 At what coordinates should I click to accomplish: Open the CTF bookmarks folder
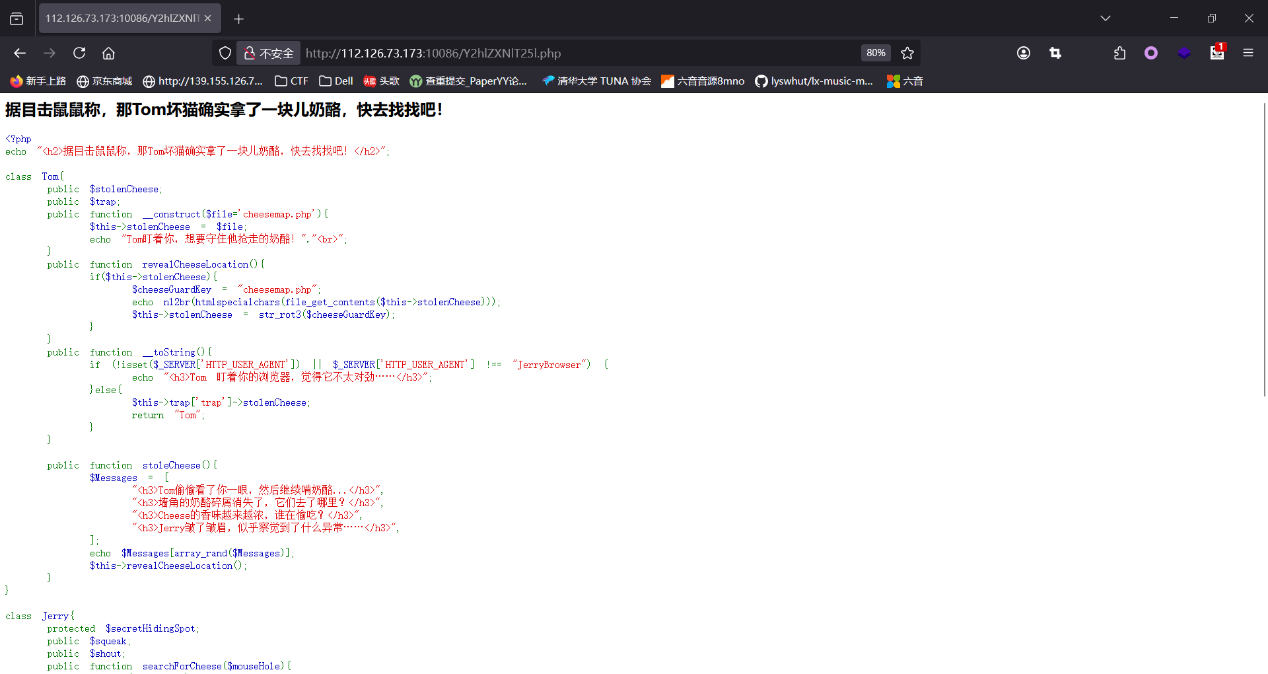coord(291,81)
